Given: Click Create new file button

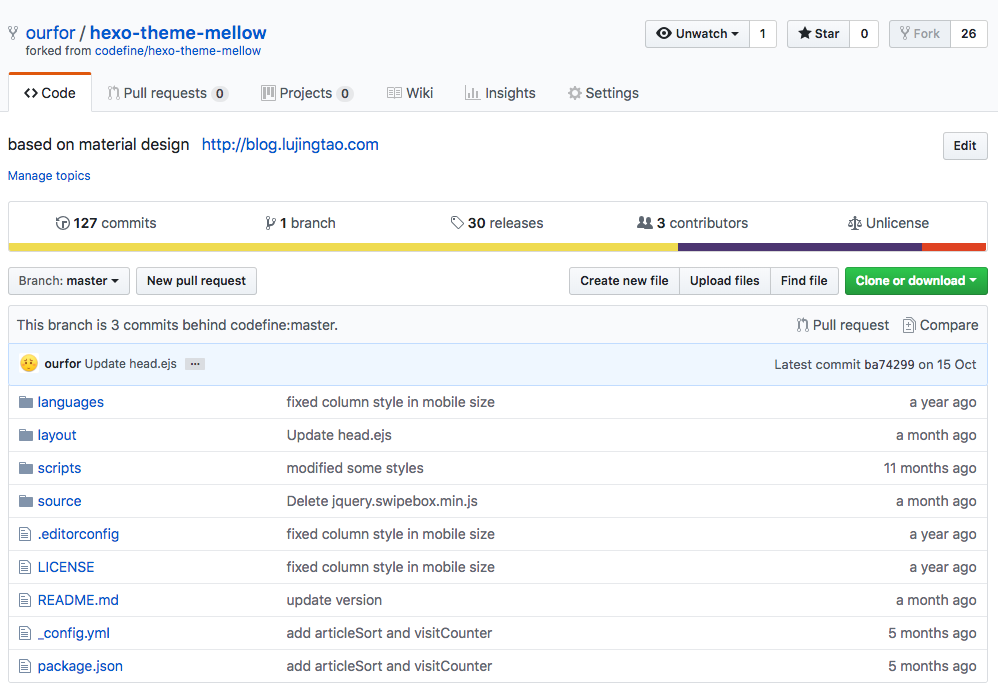Looking at the screenshot, I should 624,281.
